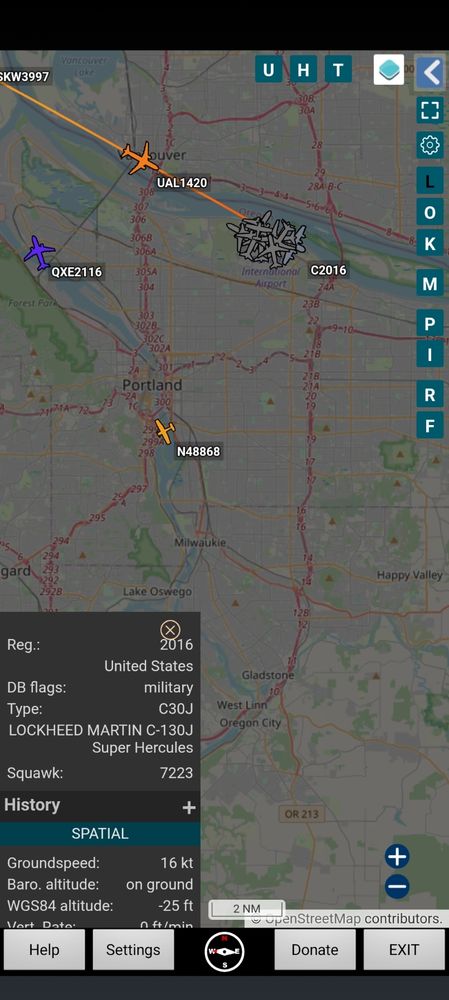This screenshot has height=1000, width=449.
Task: Open Settings in the bottom bar
Action: click(x=133, y=950)
